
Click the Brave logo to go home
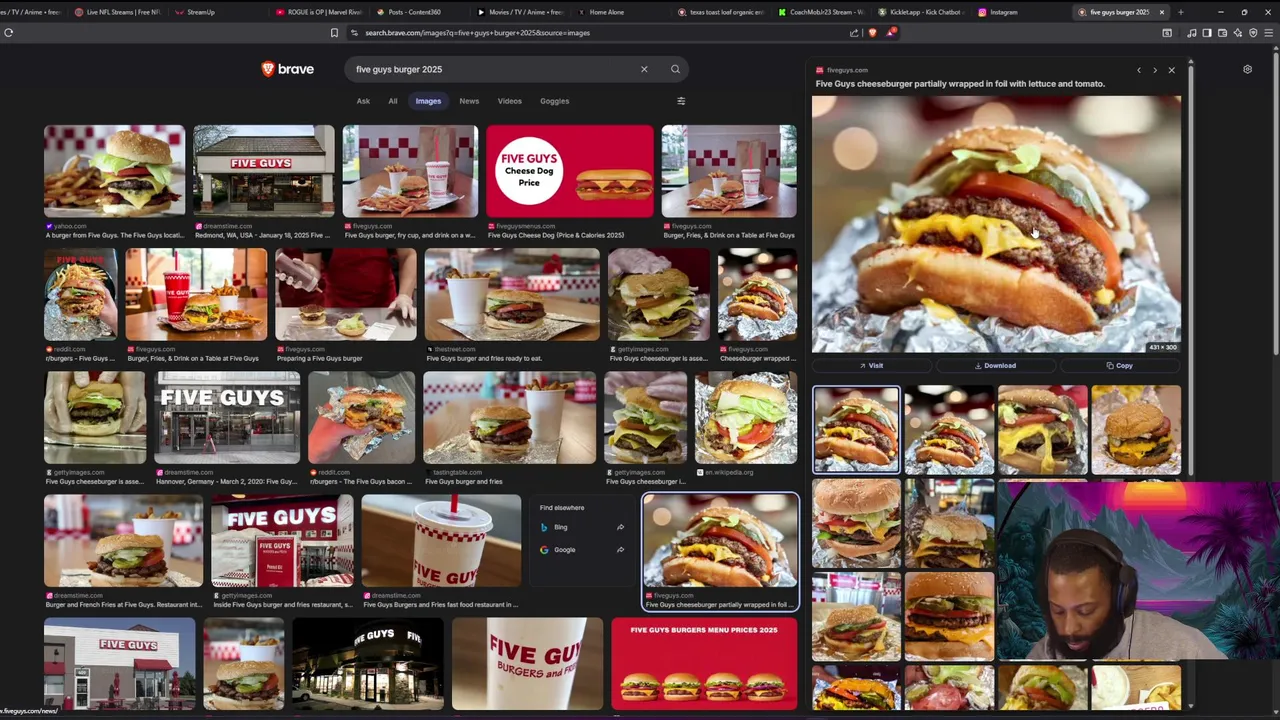tap(288, 69)
